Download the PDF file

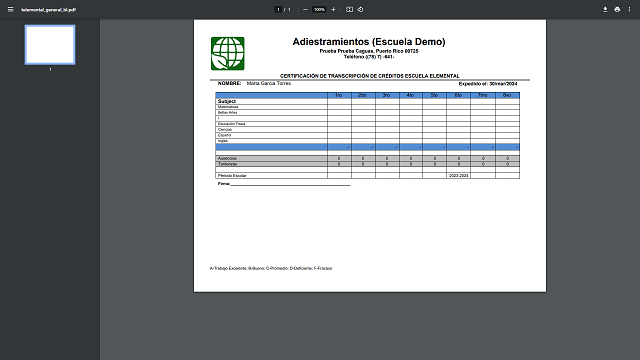[x=605, y=9]
